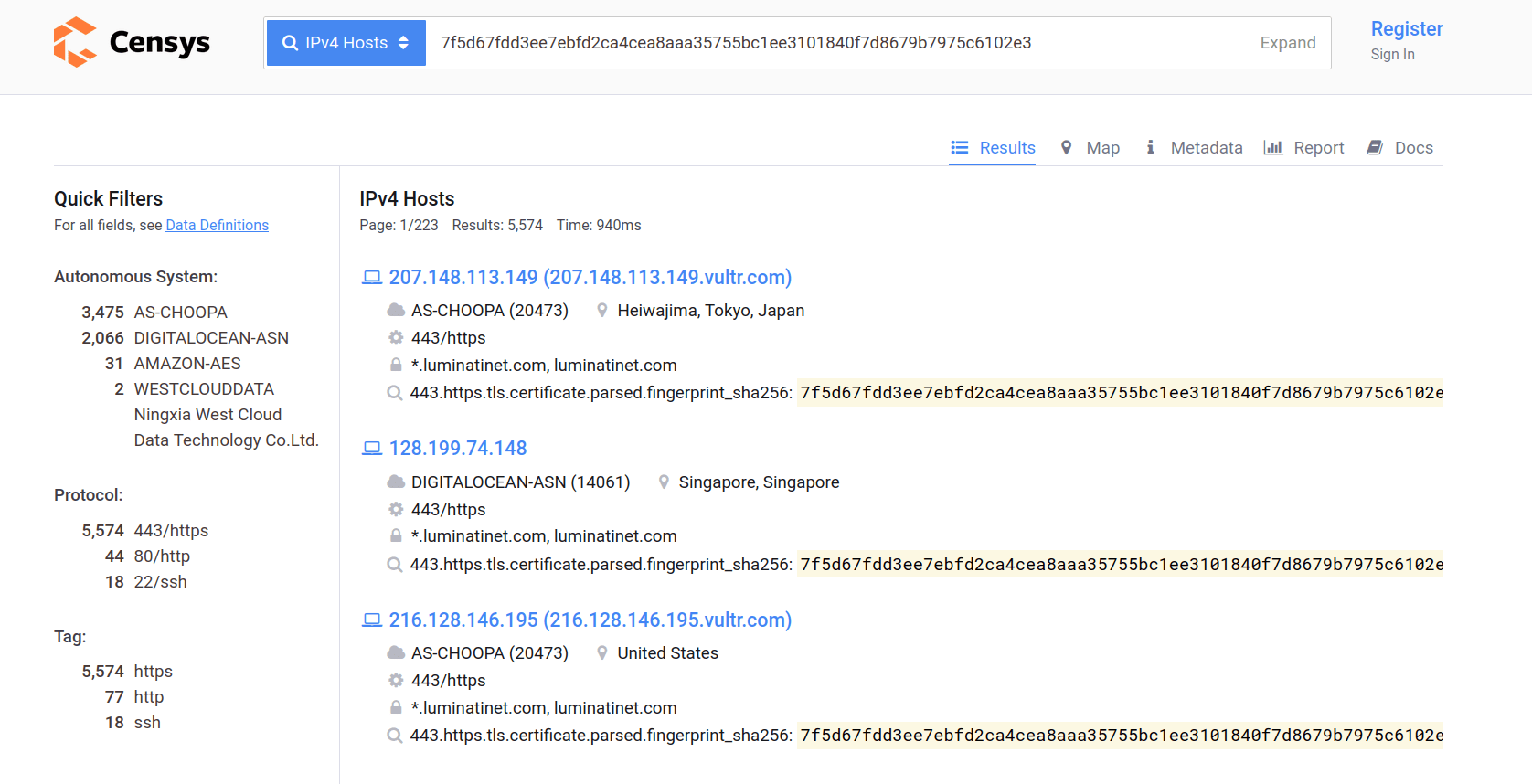Click the magnifier icon in 216.128.146.195 fingerprint row
This screenshot has height=784, width=1532.
tap(395, 736)
